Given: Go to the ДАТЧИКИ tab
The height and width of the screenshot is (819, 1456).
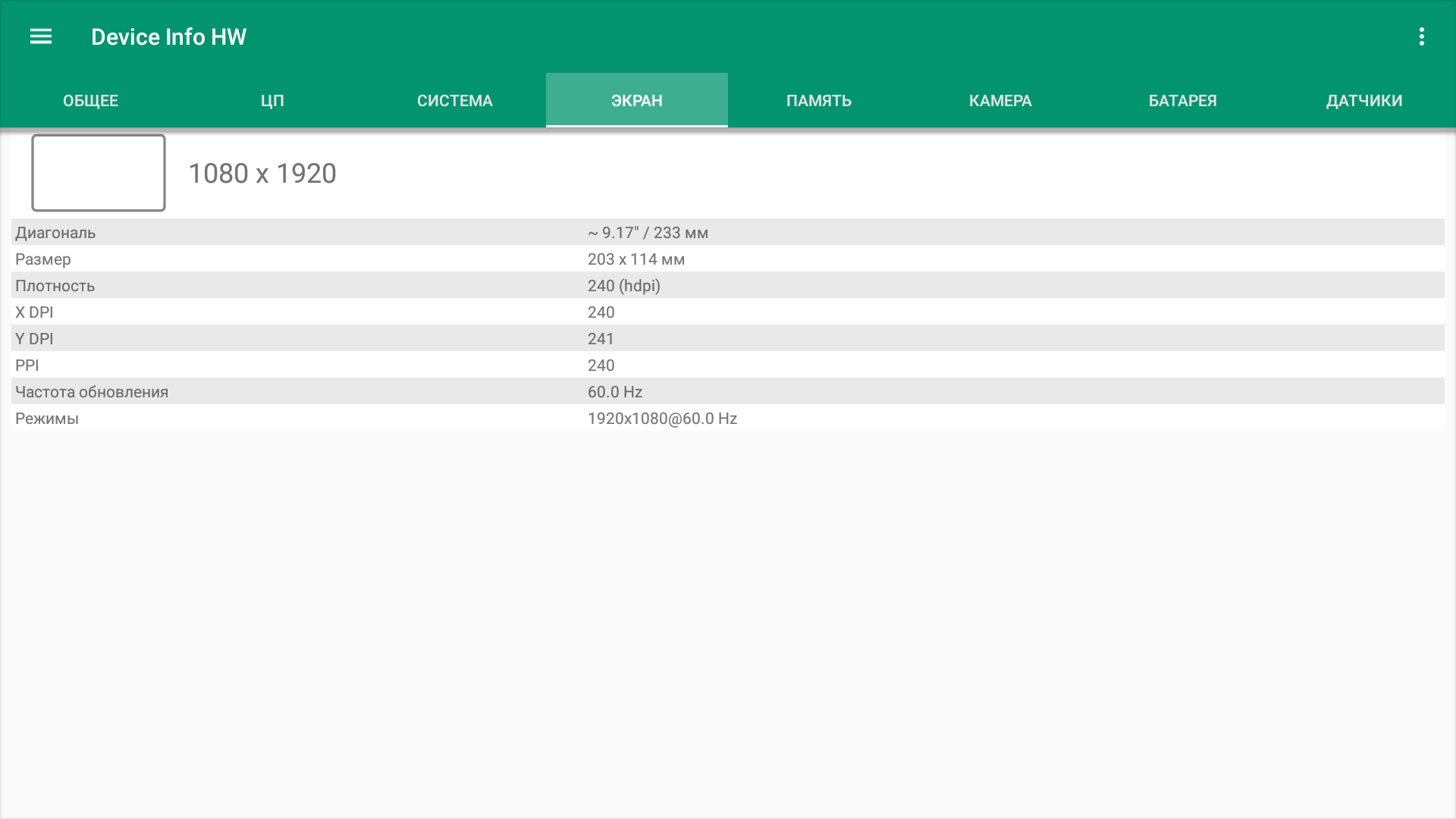Looking at the screenshot, I should tap(1363, 101).
